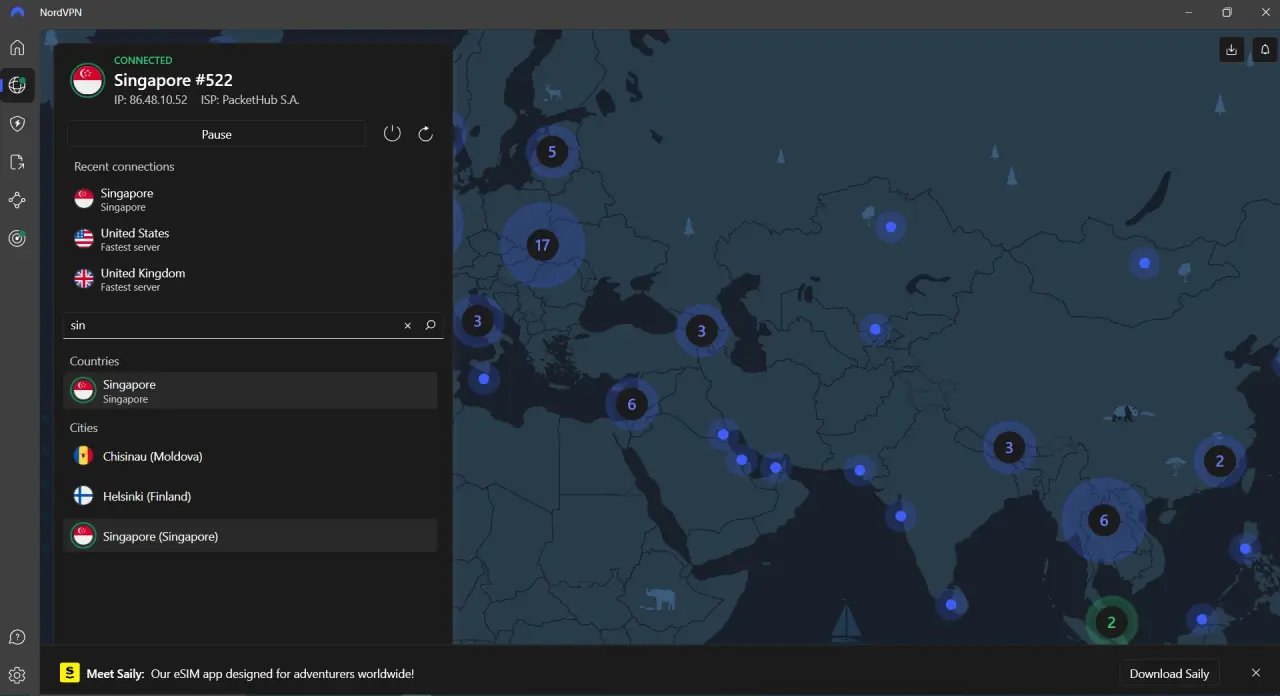Click the blue map cluster showing 2
This screenshot has width=1280, height=696.
[1219, 461]
